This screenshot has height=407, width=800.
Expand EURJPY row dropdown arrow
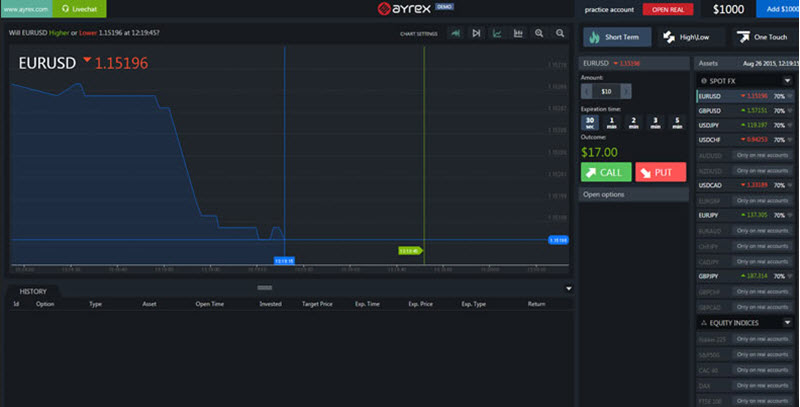coord(790,215)
